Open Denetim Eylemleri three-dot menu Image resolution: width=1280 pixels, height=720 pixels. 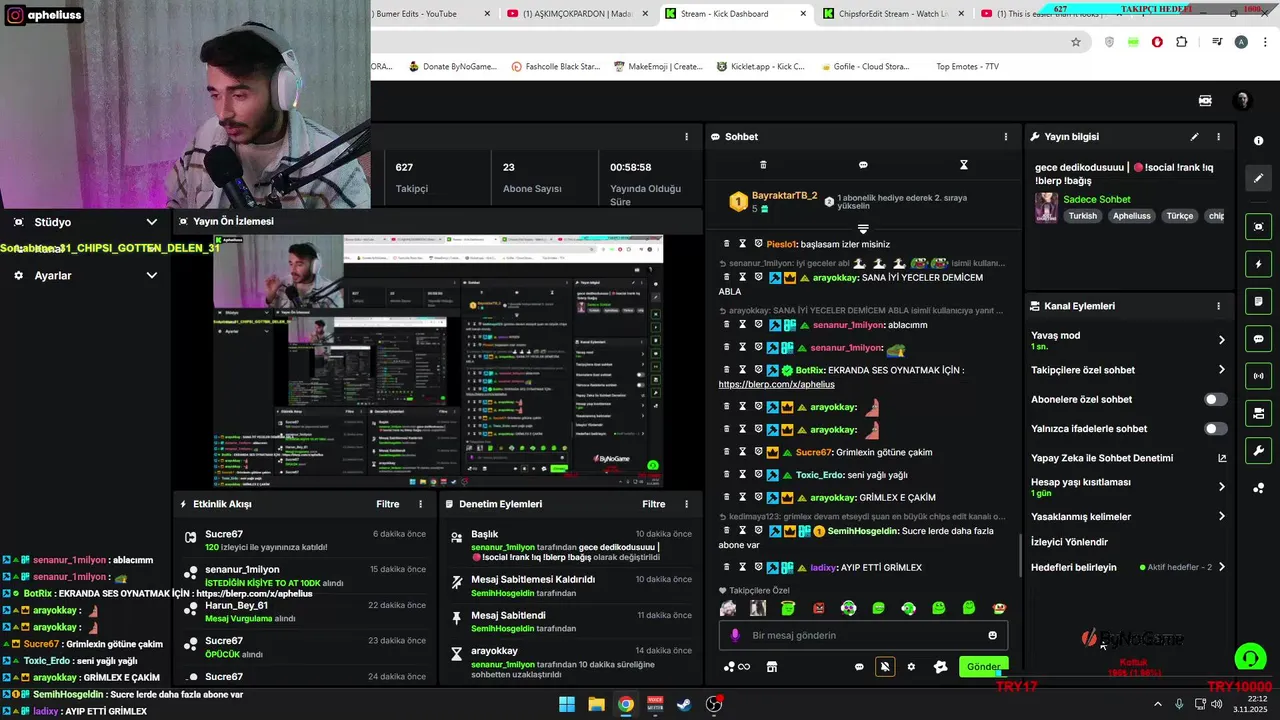pyautogui.click(x=686, y=504)
